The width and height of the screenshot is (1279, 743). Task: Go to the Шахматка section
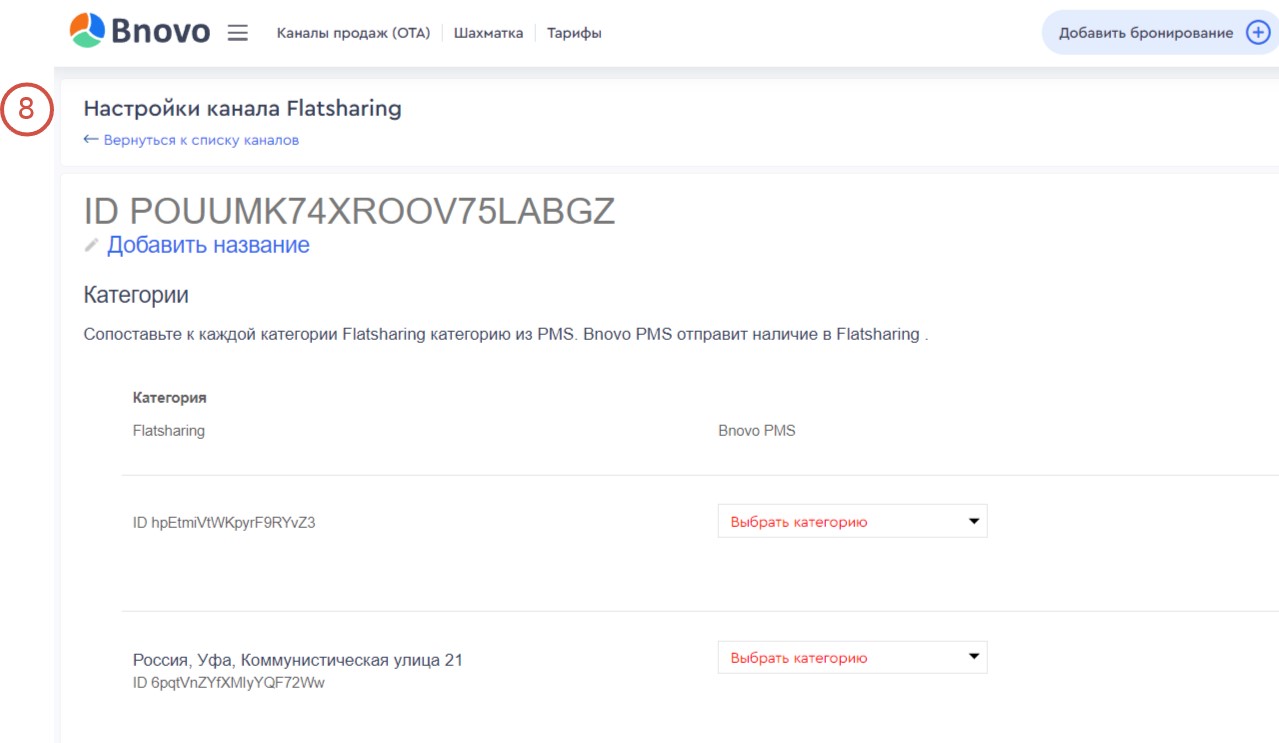pos(488,33)
